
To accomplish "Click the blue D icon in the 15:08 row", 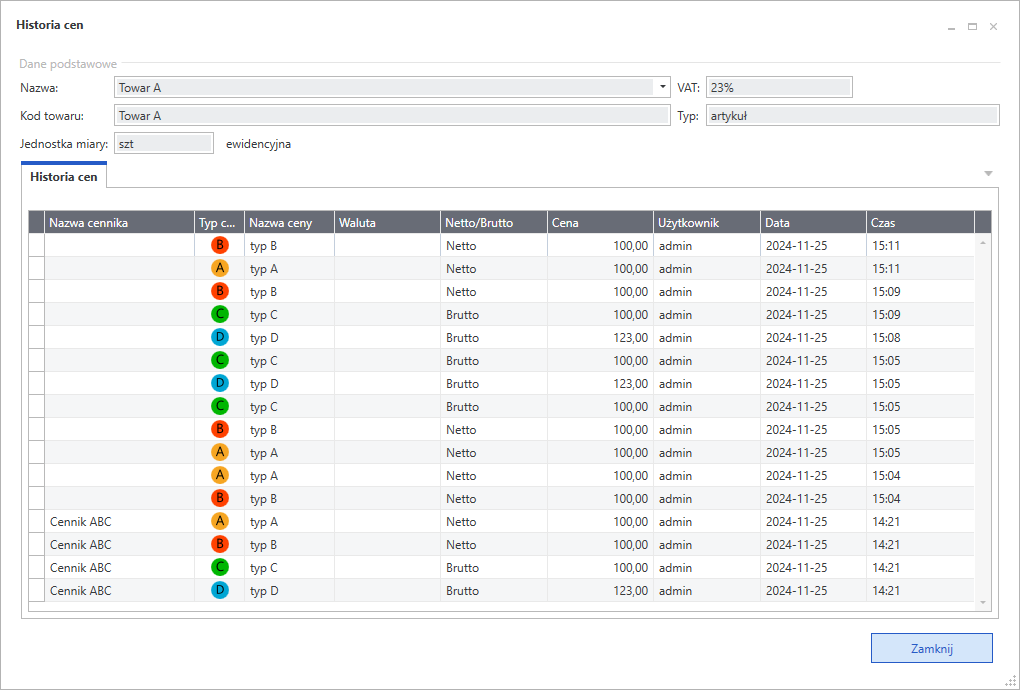I will tap(220, 337).
